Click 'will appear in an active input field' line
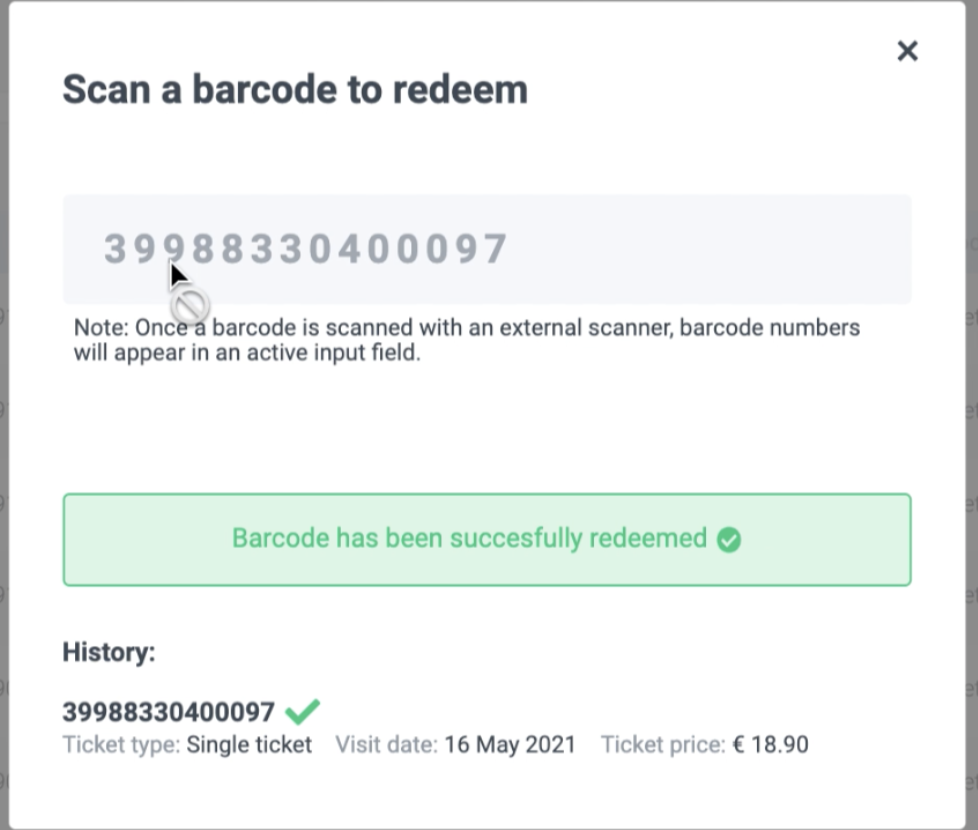This screenshot has height=830, width=978. point(247,353)
